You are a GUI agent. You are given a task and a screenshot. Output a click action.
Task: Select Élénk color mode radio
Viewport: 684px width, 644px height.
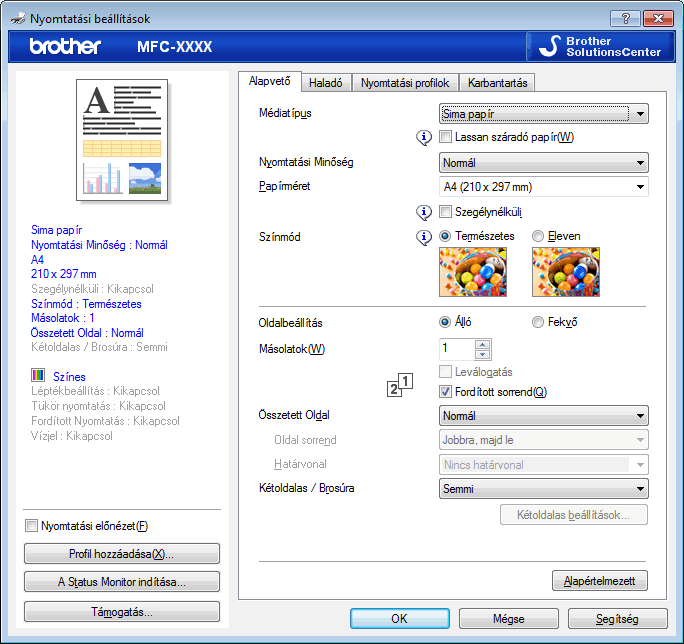tap(538, 236)
